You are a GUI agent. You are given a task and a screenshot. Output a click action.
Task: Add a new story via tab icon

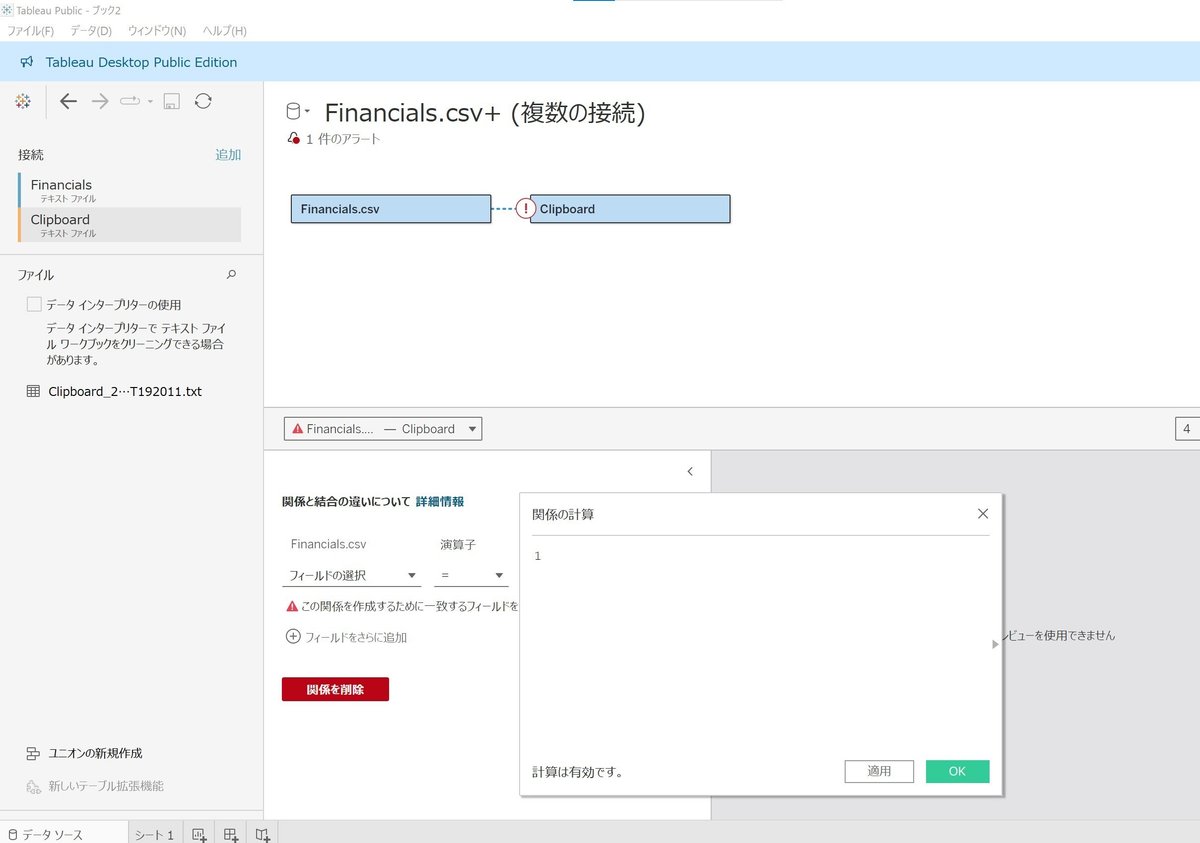click(262, 834)
